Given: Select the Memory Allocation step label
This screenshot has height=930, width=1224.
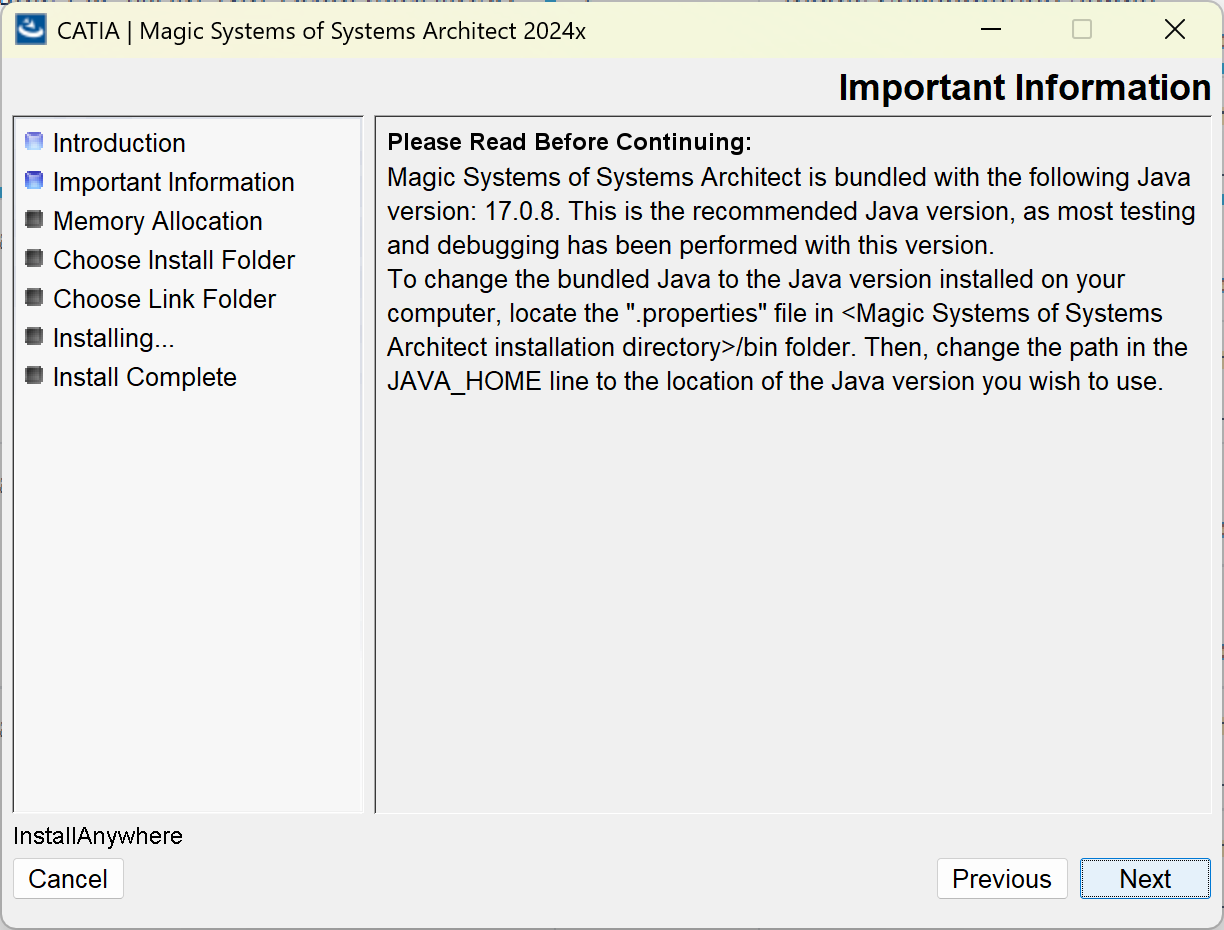Looking at the screenshot, I should click(x=158, y=221).
